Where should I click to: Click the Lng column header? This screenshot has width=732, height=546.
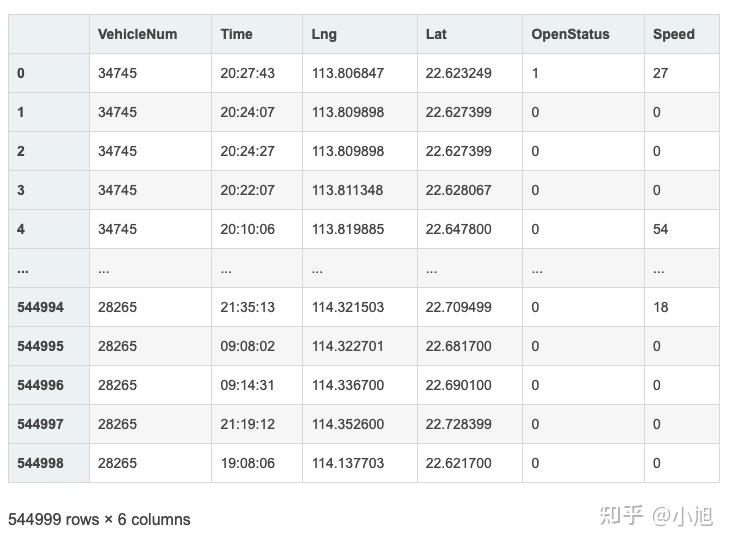324,34
